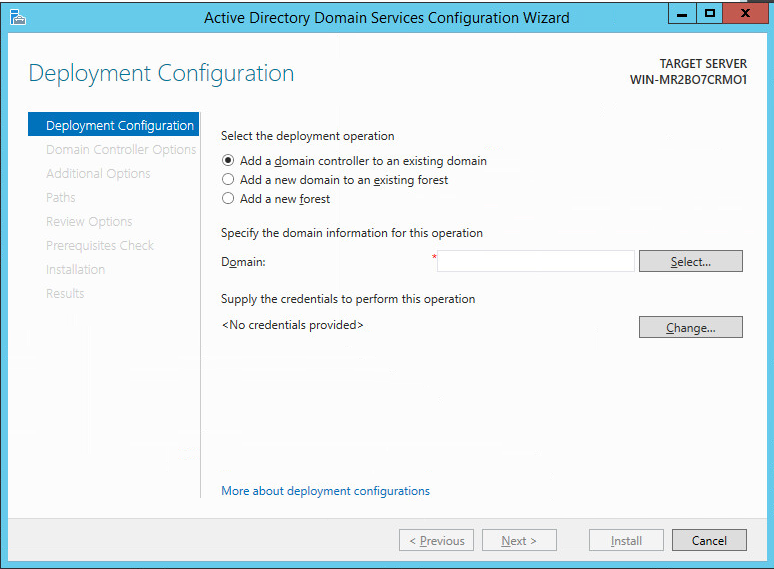
Task: Cancel the configuration wizard
Action: click(708, 541)
